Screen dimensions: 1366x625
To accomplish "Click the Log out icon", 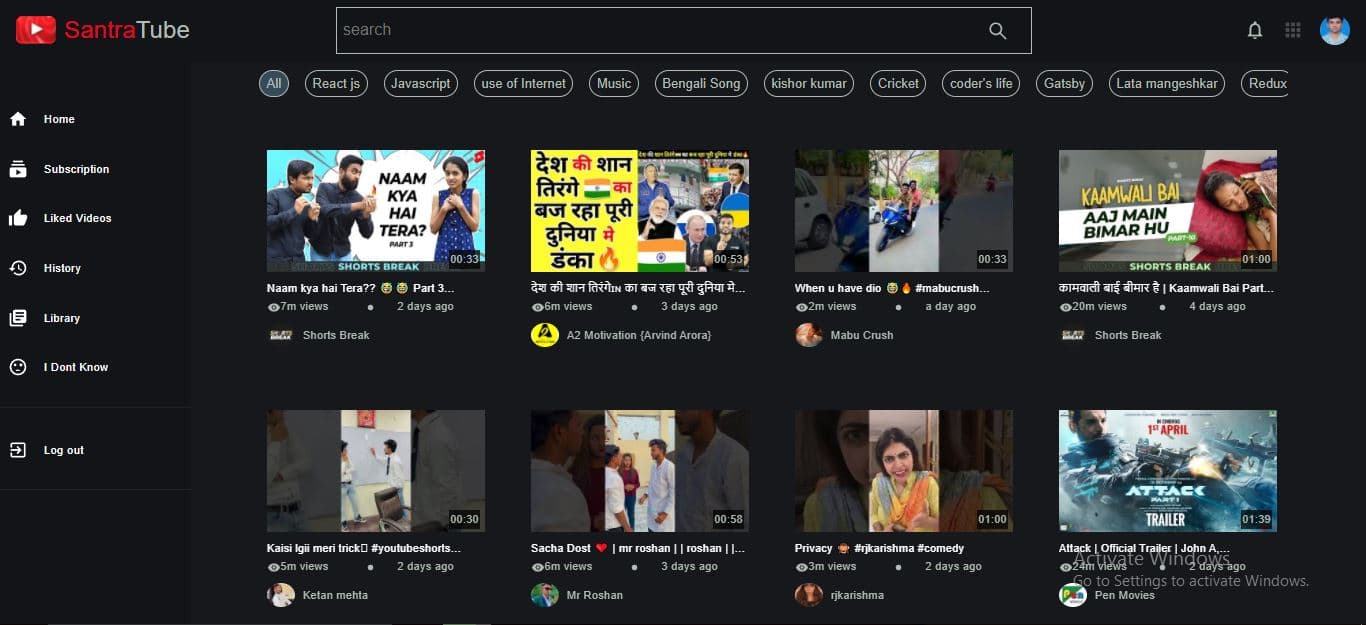I will click(18, 450).
